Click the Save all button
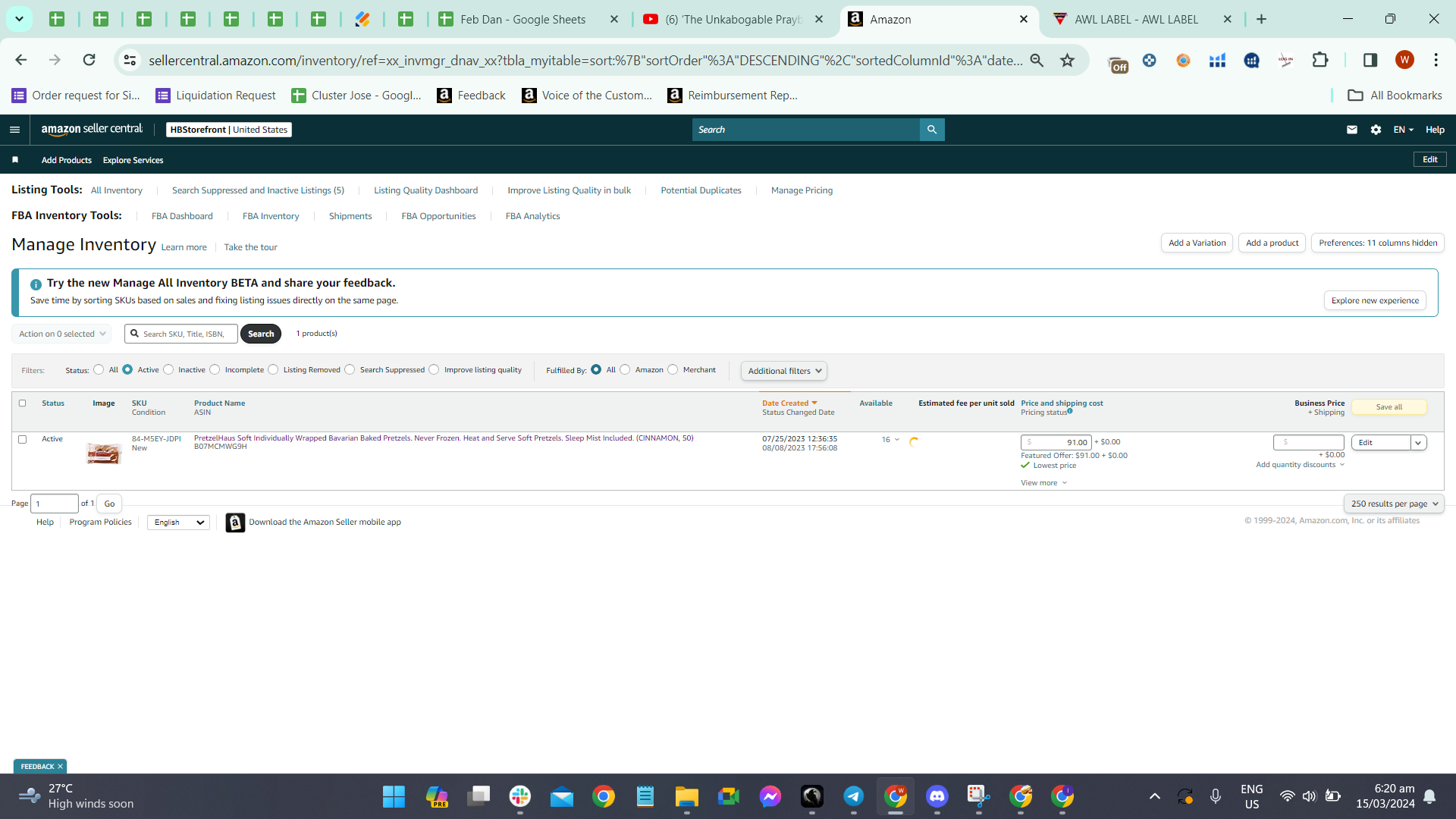The image size is (1456, 819). tap(1389, 407)
